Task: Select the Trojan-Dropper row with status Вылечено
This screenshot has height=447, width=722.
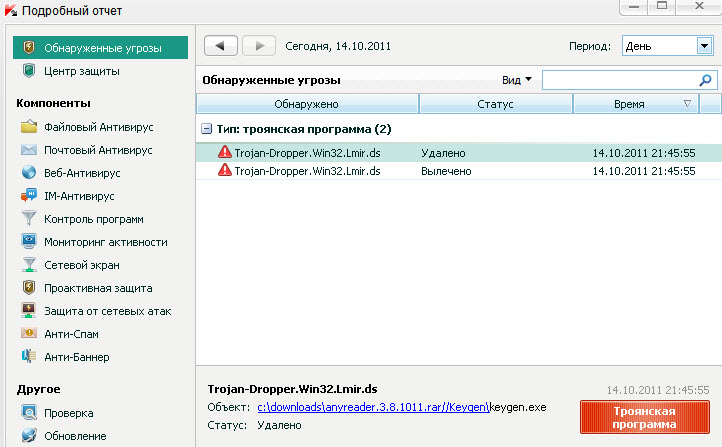Action: (457, 171)
